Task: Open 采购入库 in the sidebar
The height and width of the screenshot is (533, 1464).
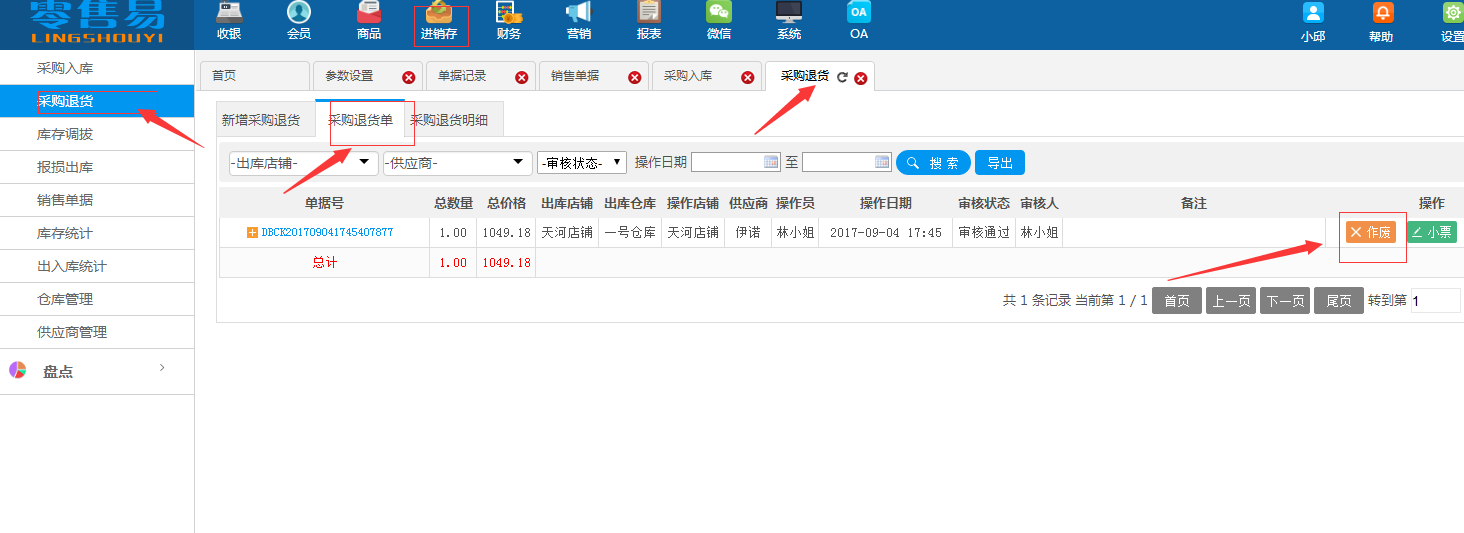Action: tap(97, 68)
